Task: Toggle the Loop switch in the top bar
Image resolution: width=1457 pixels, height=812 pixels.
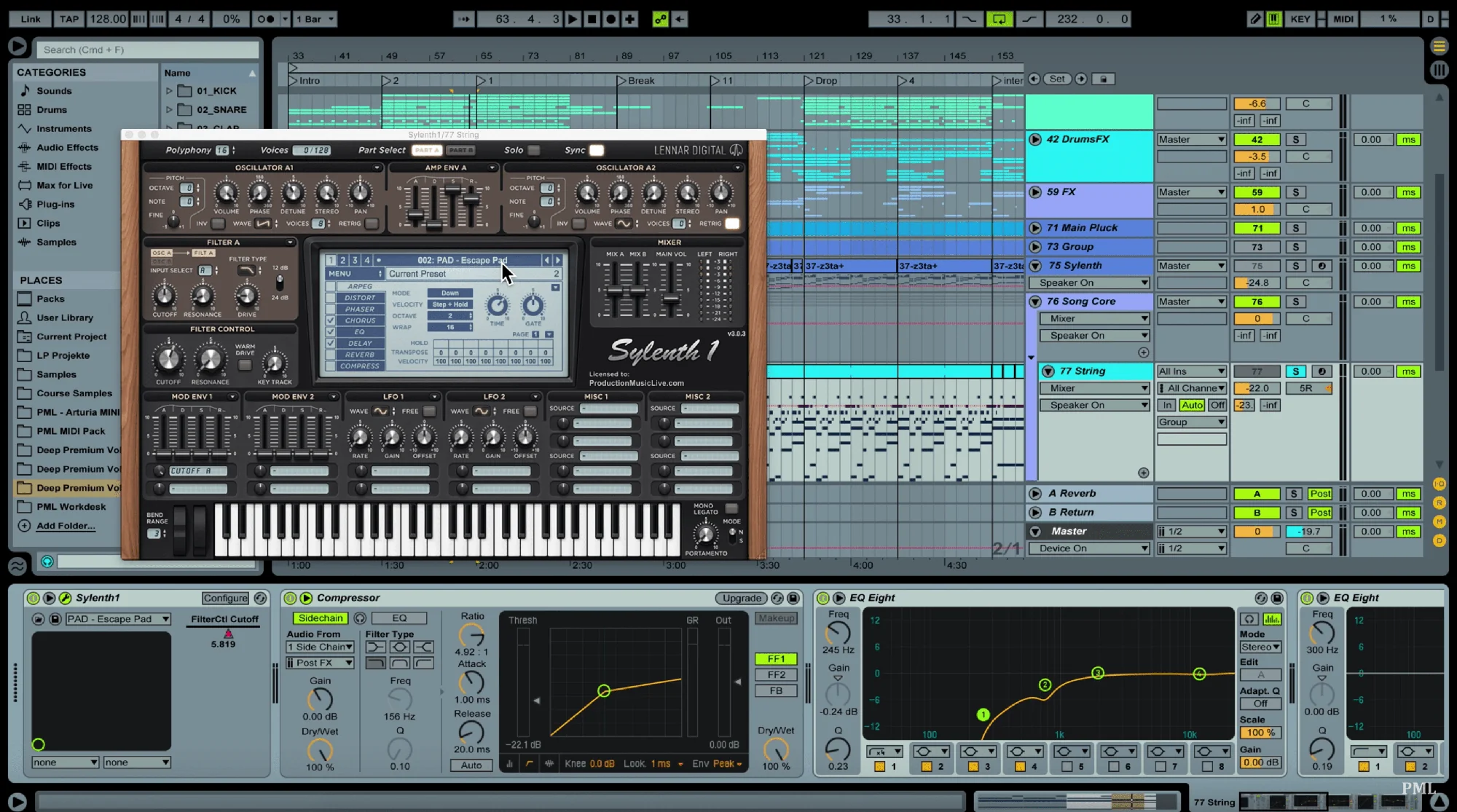Action: click(1000, 19)
